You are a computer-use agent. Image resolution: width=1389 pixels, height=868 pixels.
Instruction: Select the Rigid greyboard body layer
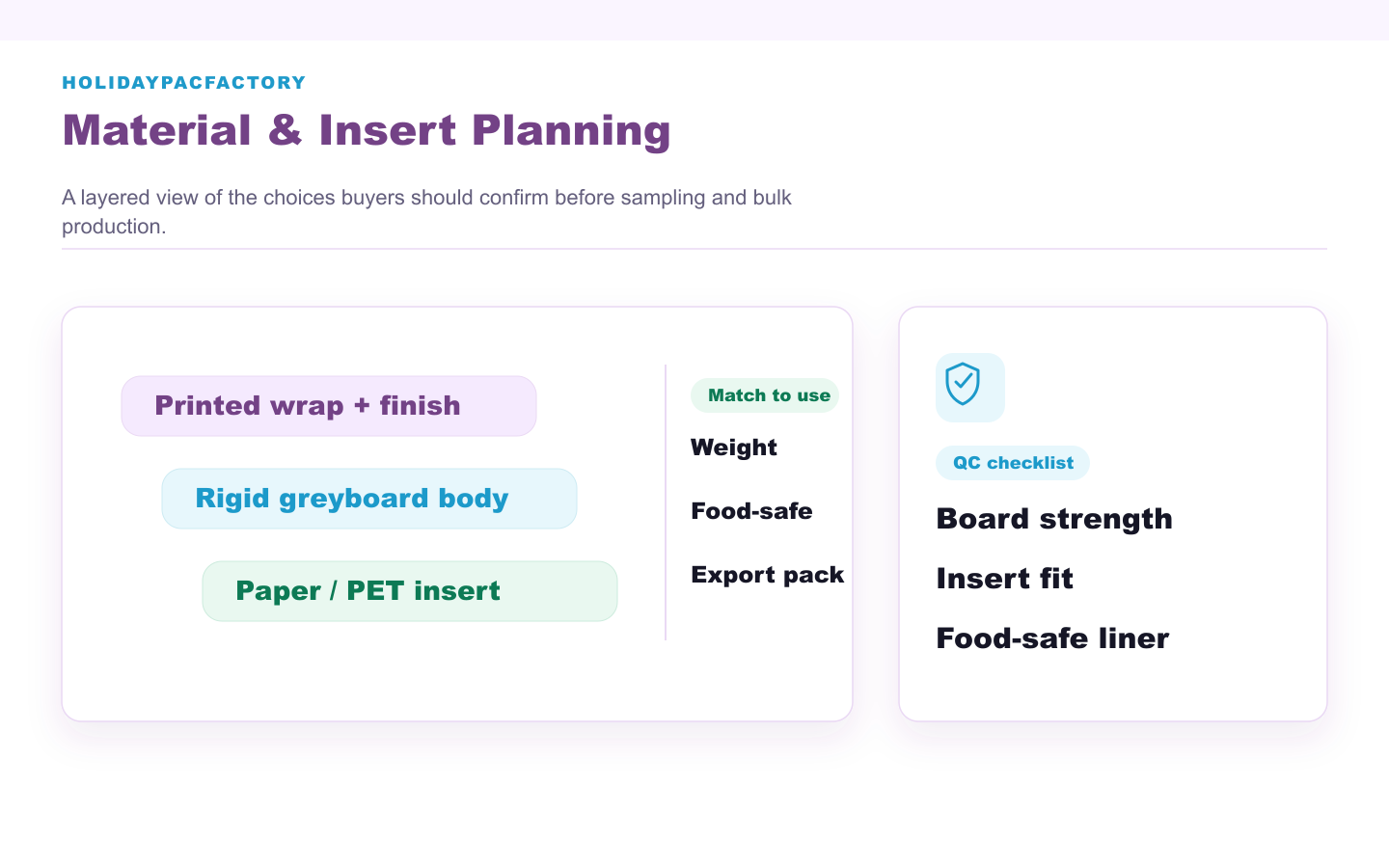click(369, 499)
